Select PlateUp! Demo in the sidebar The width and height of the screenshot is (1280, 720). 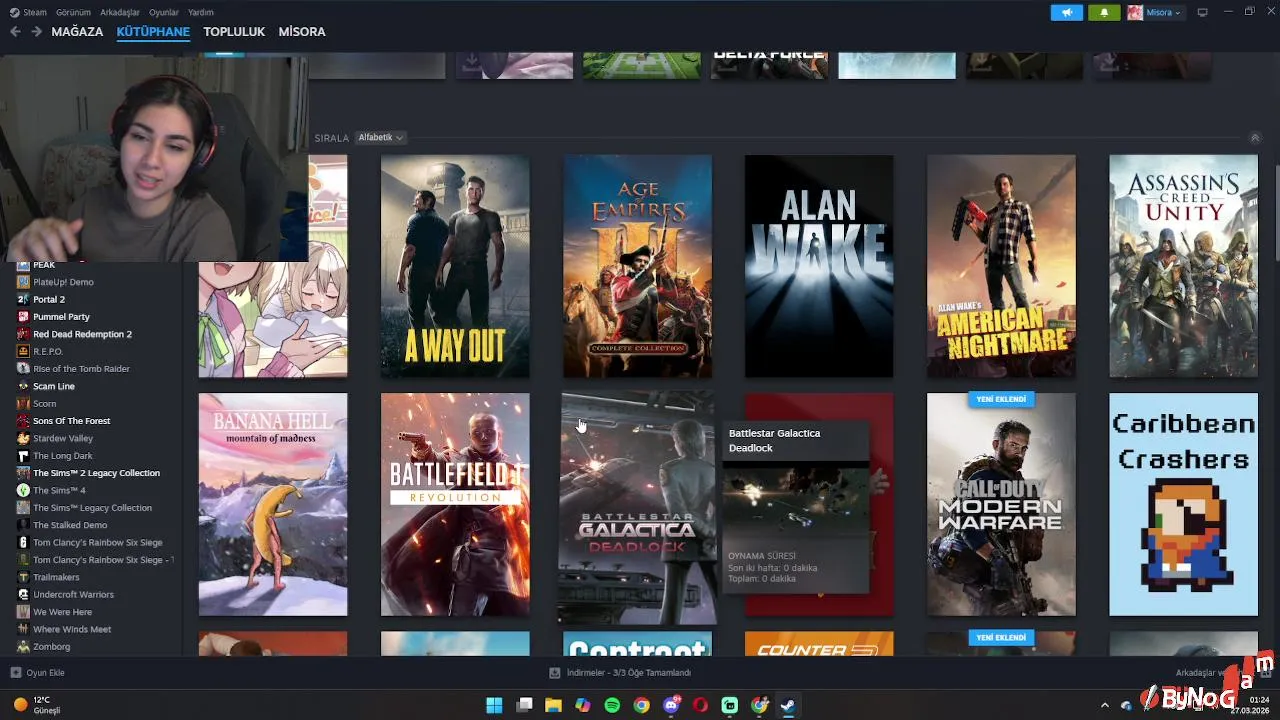tap(63, 282)
